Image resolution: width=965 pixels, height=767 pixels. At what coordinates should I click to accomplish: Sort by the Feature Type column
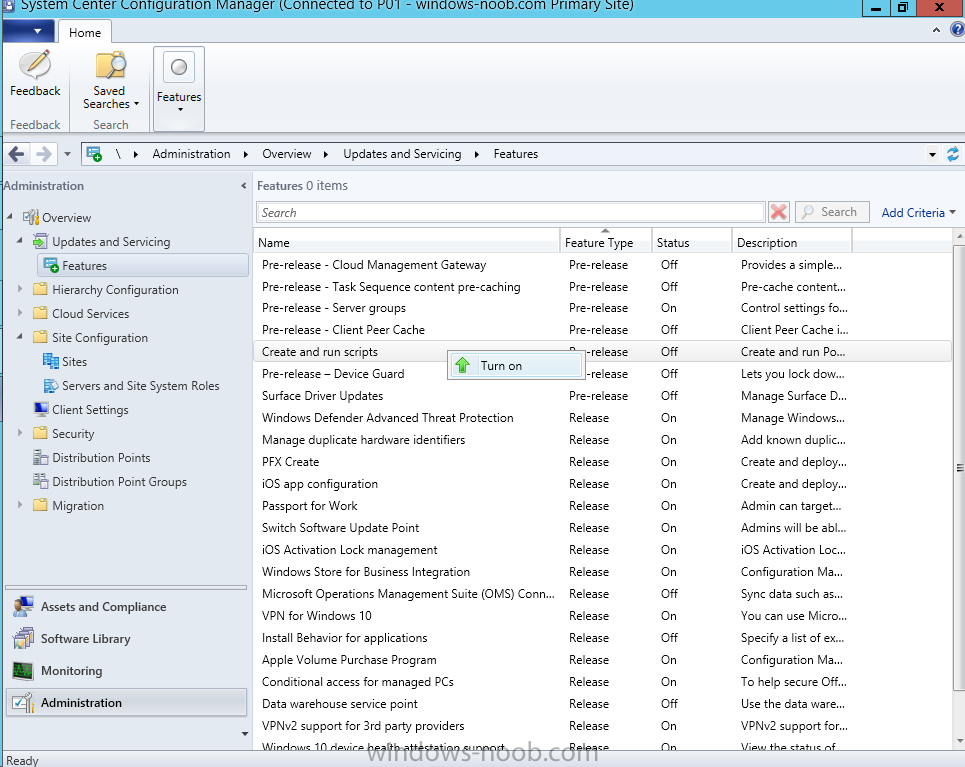tap(606, 243)
